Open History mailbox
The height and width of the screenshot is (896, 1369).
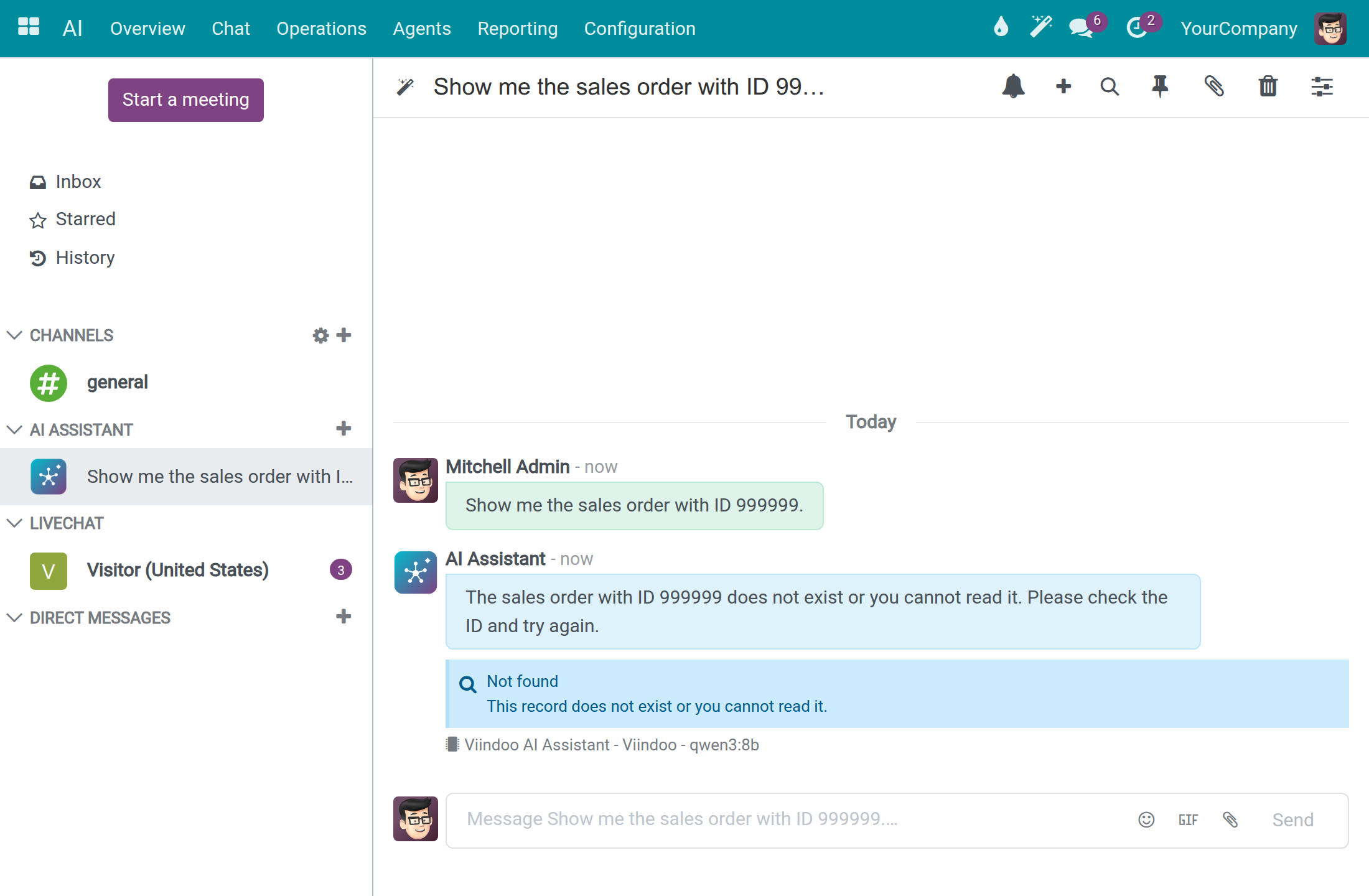(72, 258)
